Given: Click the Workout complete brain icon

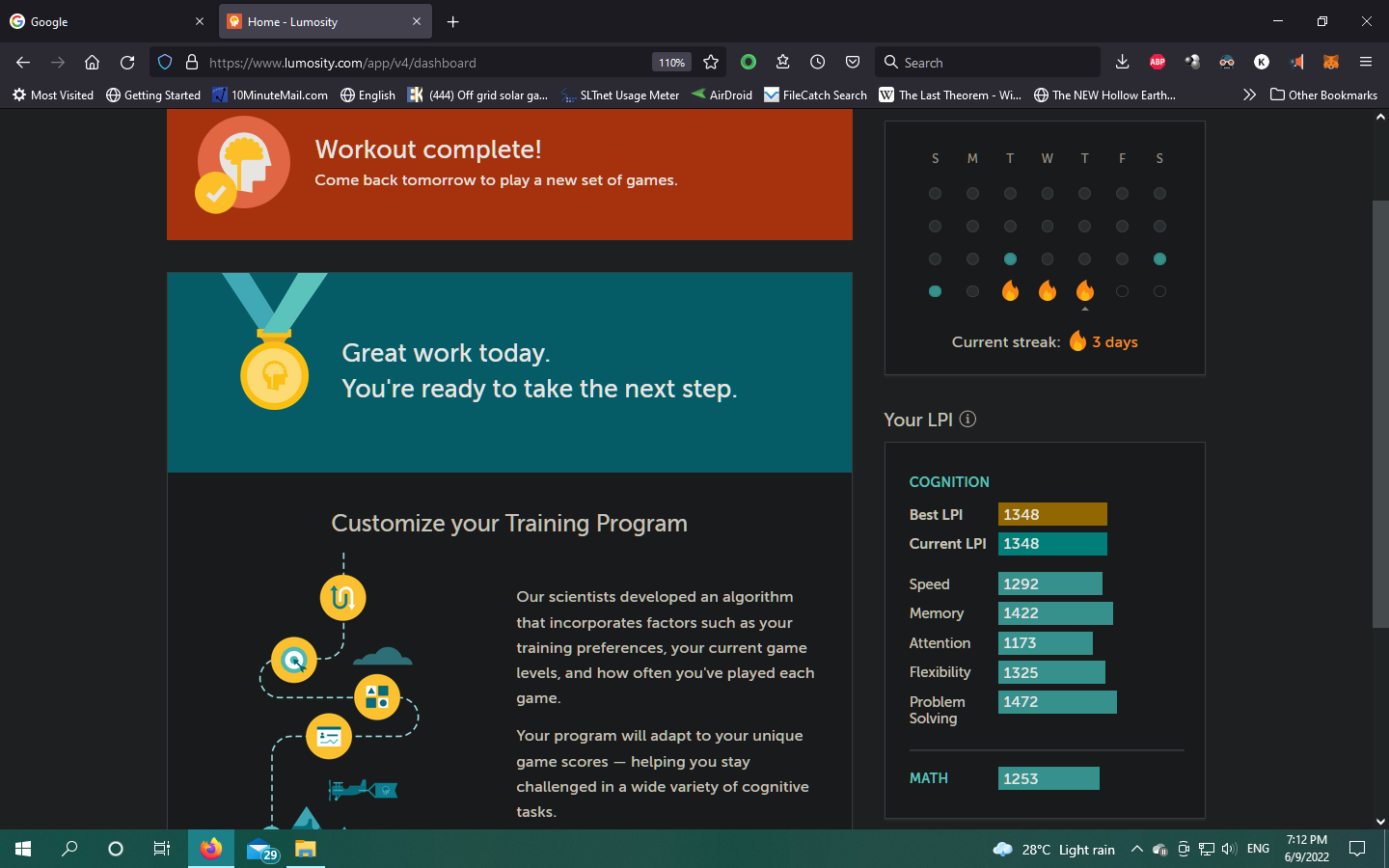Looking at the screenshot, I should tap(243, 163).
